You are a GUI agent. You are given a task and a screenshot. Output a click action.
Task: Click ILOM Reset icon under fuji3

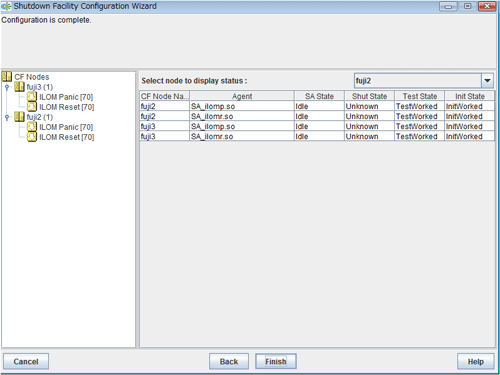(32, 107)
